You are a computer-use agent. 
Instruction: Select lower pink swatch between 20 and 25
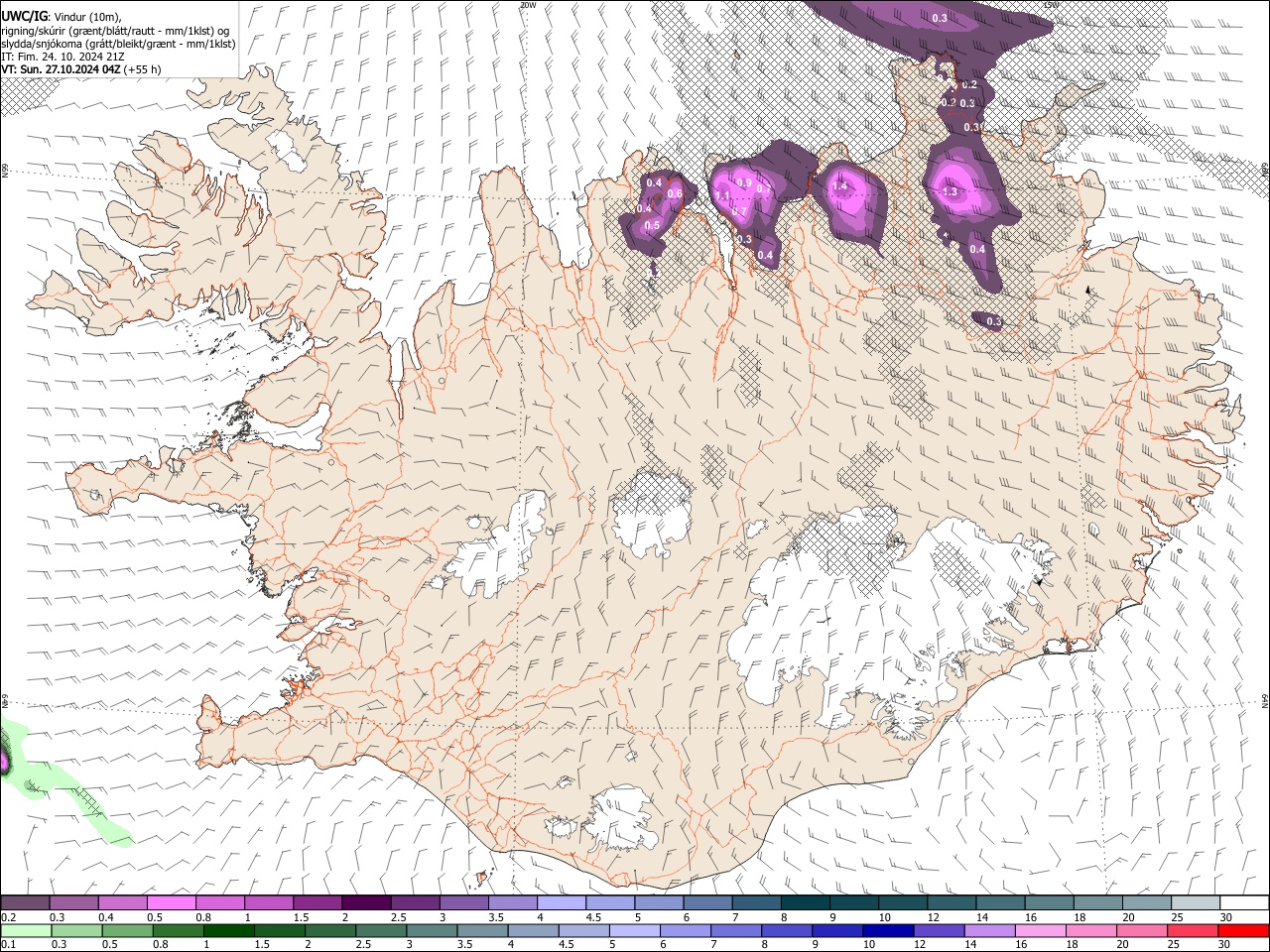1141,930
